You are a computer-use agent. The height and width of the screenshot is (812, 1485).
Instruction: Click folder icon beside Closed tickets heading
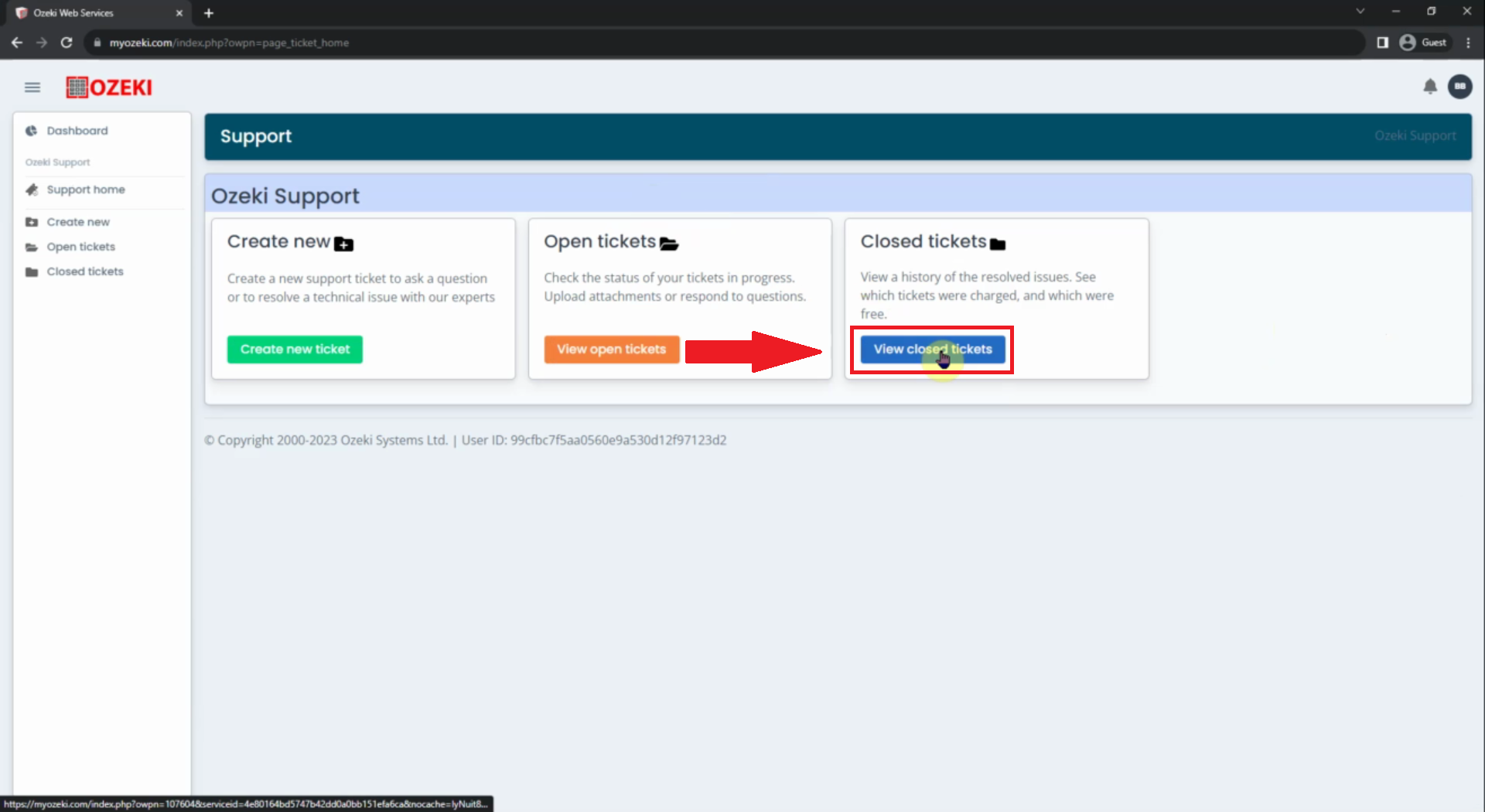coord(998,244)
